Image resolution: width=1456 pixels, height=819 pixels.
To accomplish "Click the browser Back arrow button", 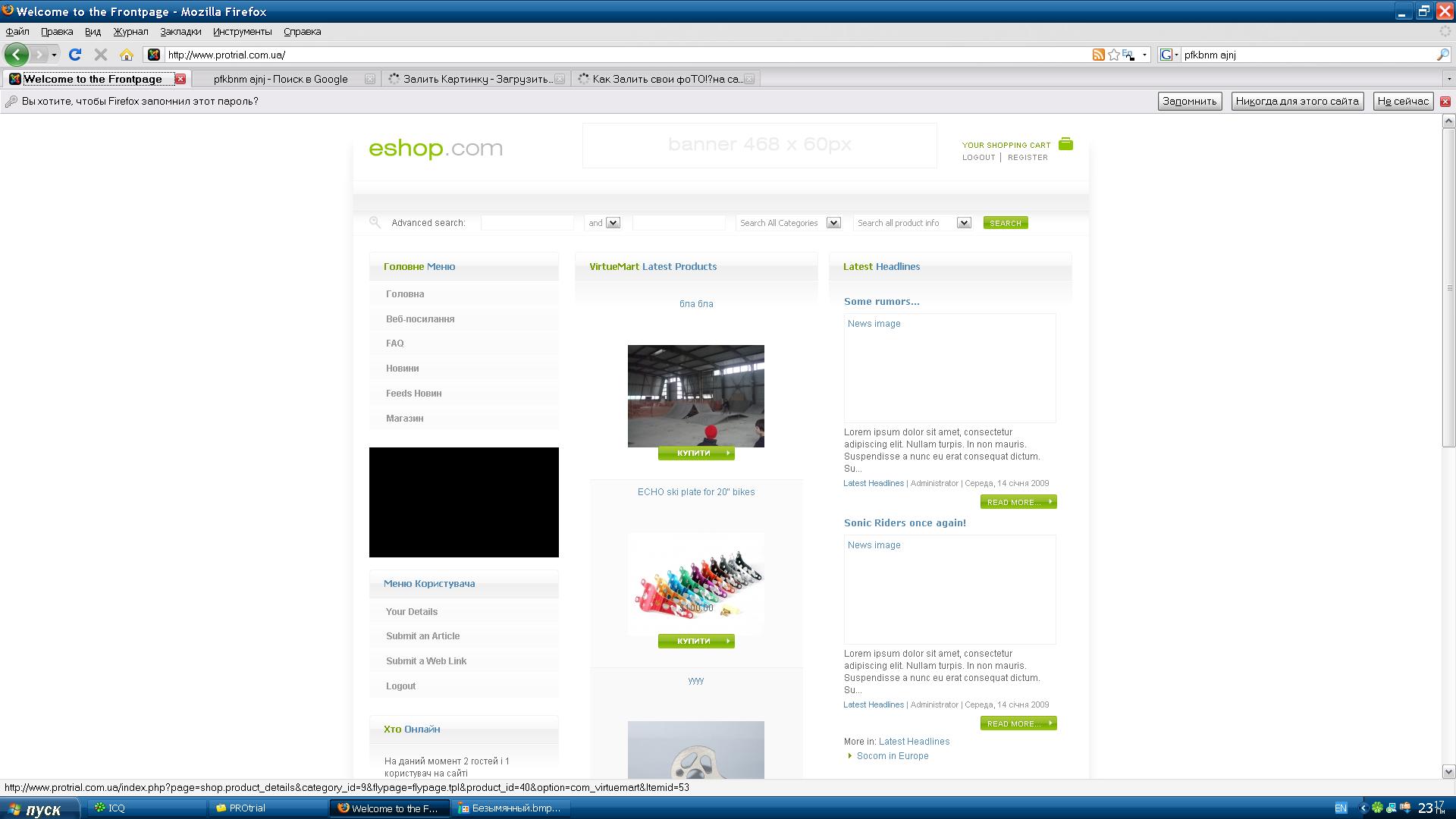I will pos(17,55).
